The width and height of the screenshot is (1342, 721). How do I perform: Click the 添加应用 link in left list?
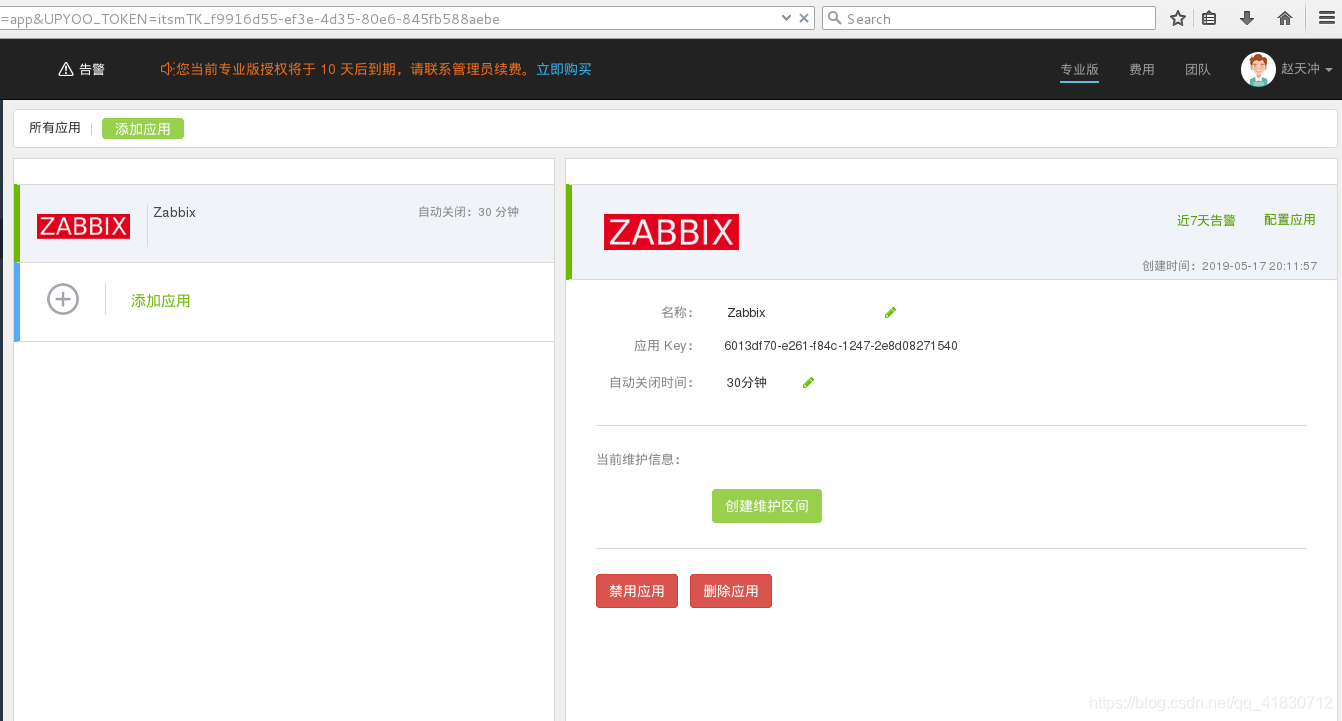pyautogui.click(x=161, y=300)
